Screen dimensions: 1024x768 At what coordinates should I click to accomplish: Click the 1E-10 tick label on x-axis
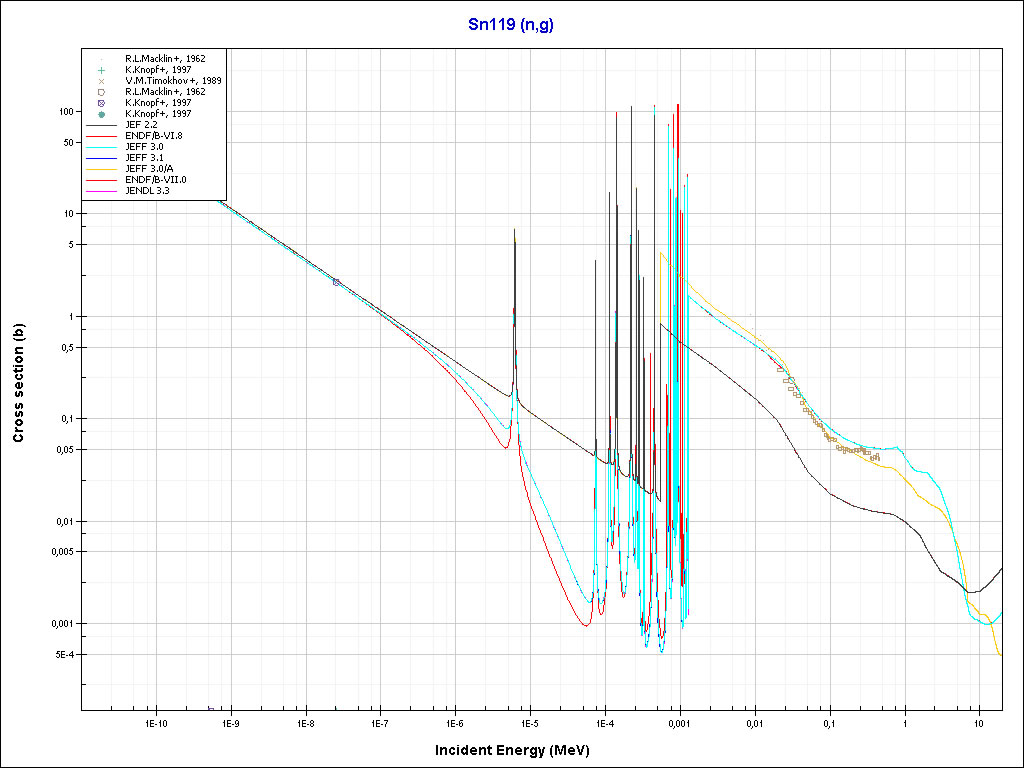pyautogui.click(x=155, y=722)
